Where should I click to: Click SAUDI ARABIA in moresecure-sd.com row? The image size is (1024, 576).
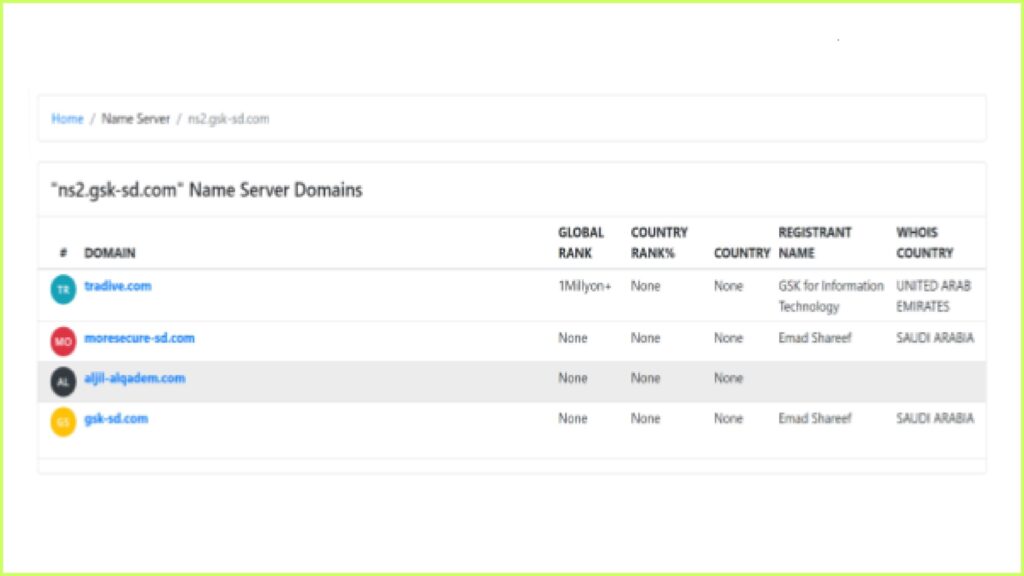[x=935, y=338]
